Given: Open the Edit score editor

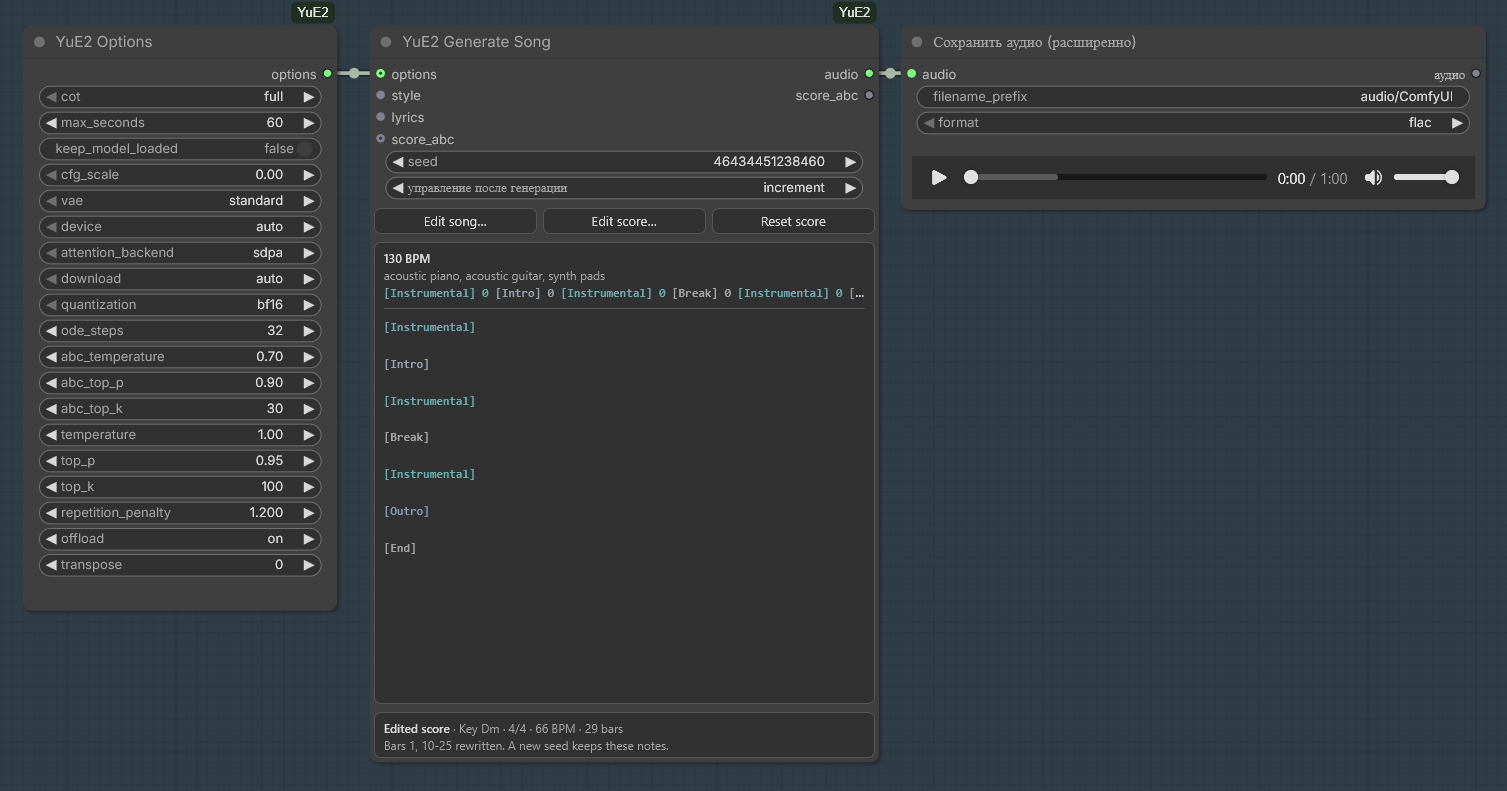Looking at the screenshot, I should tap(624, 221).
